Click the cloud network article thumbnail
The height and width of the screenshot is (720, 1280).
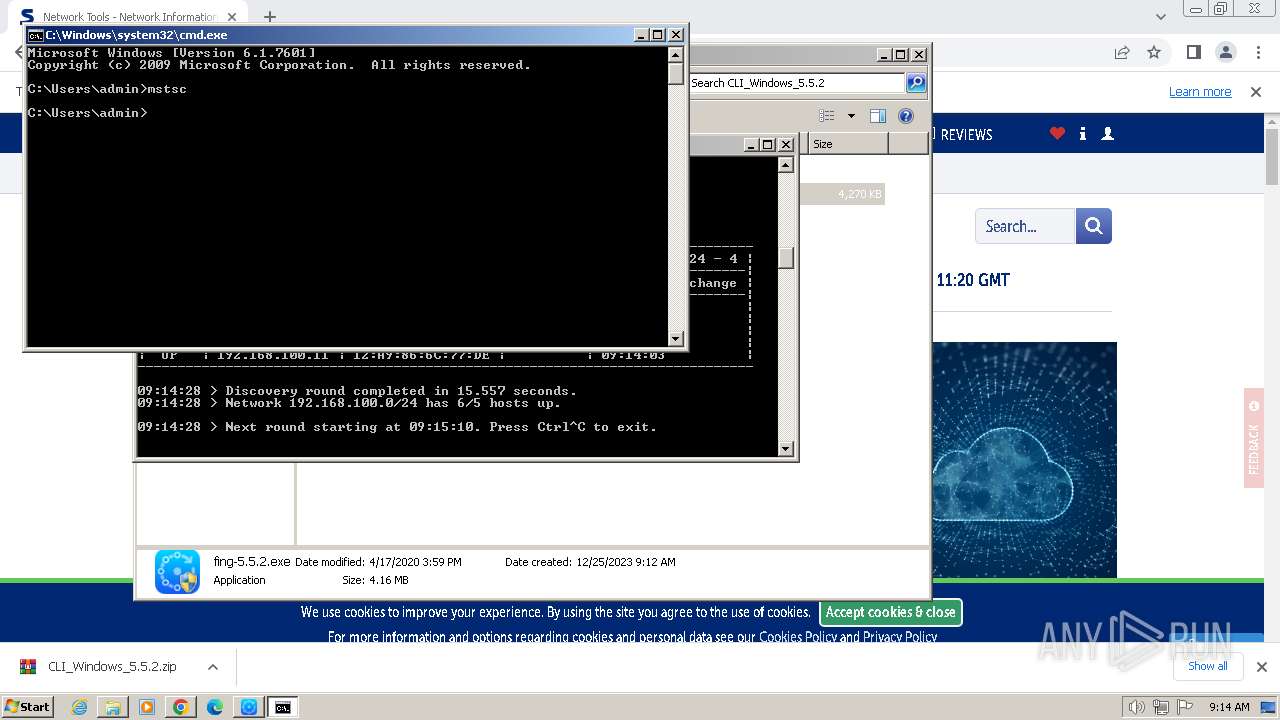point(1024,460)
